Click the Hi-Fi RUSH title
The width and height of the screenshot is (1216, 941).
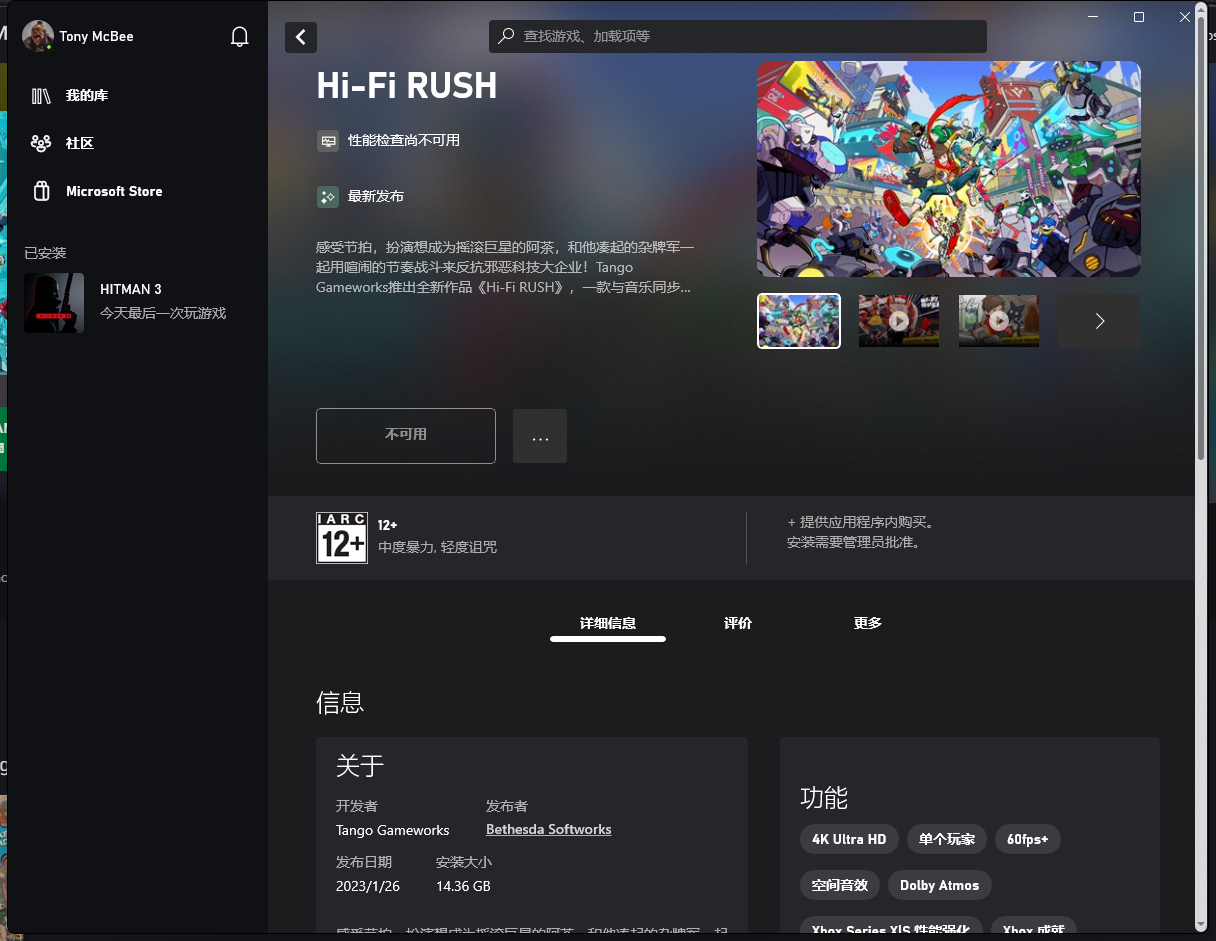(x=407, y=86)
